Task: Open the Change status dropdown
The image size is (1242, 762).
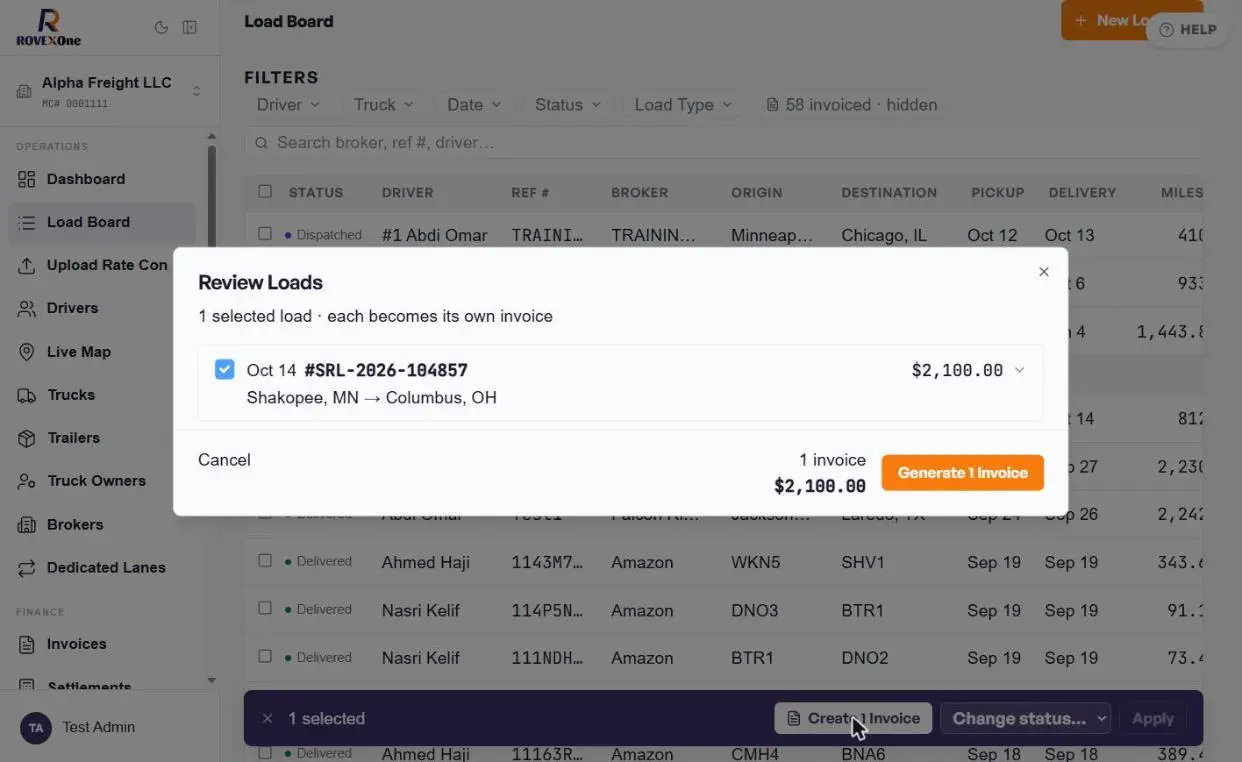Action: (1025, 718)
